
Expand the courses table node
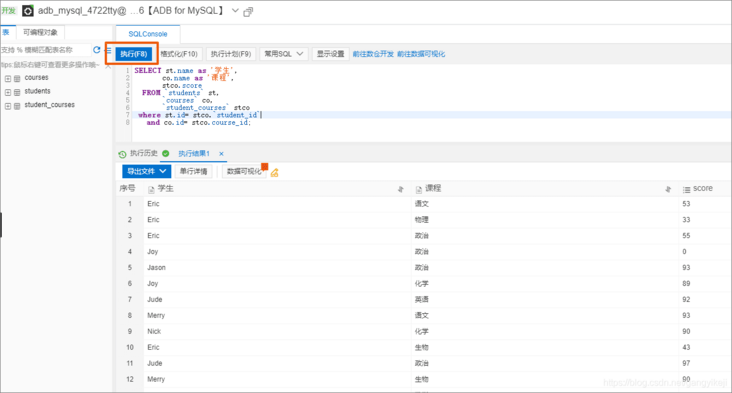7,78
